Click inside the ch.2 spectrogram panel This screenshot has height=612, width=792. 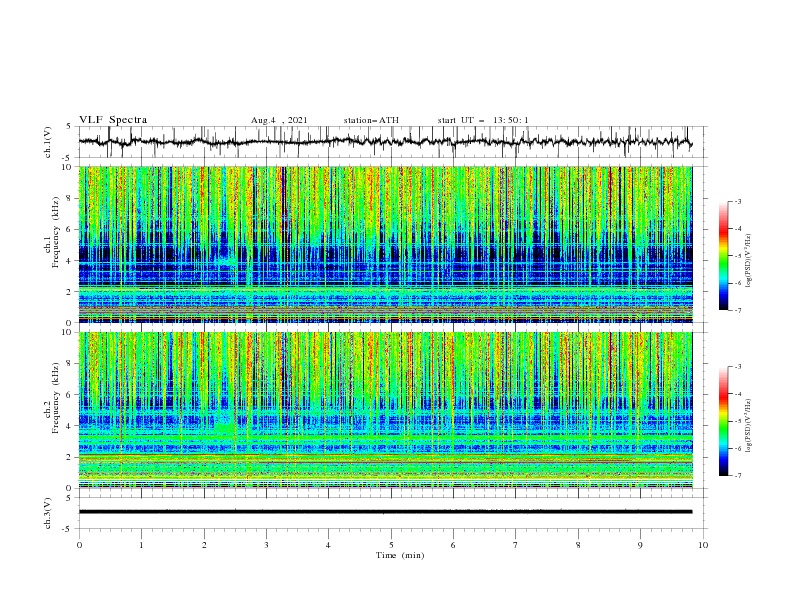coord(385,410)
